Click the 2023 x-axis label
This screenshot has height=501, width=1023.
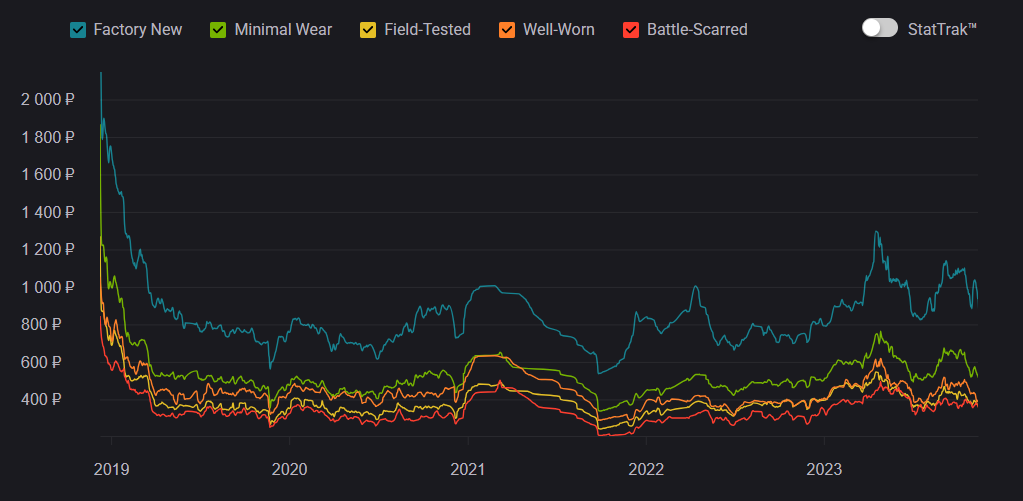[823, 469]
